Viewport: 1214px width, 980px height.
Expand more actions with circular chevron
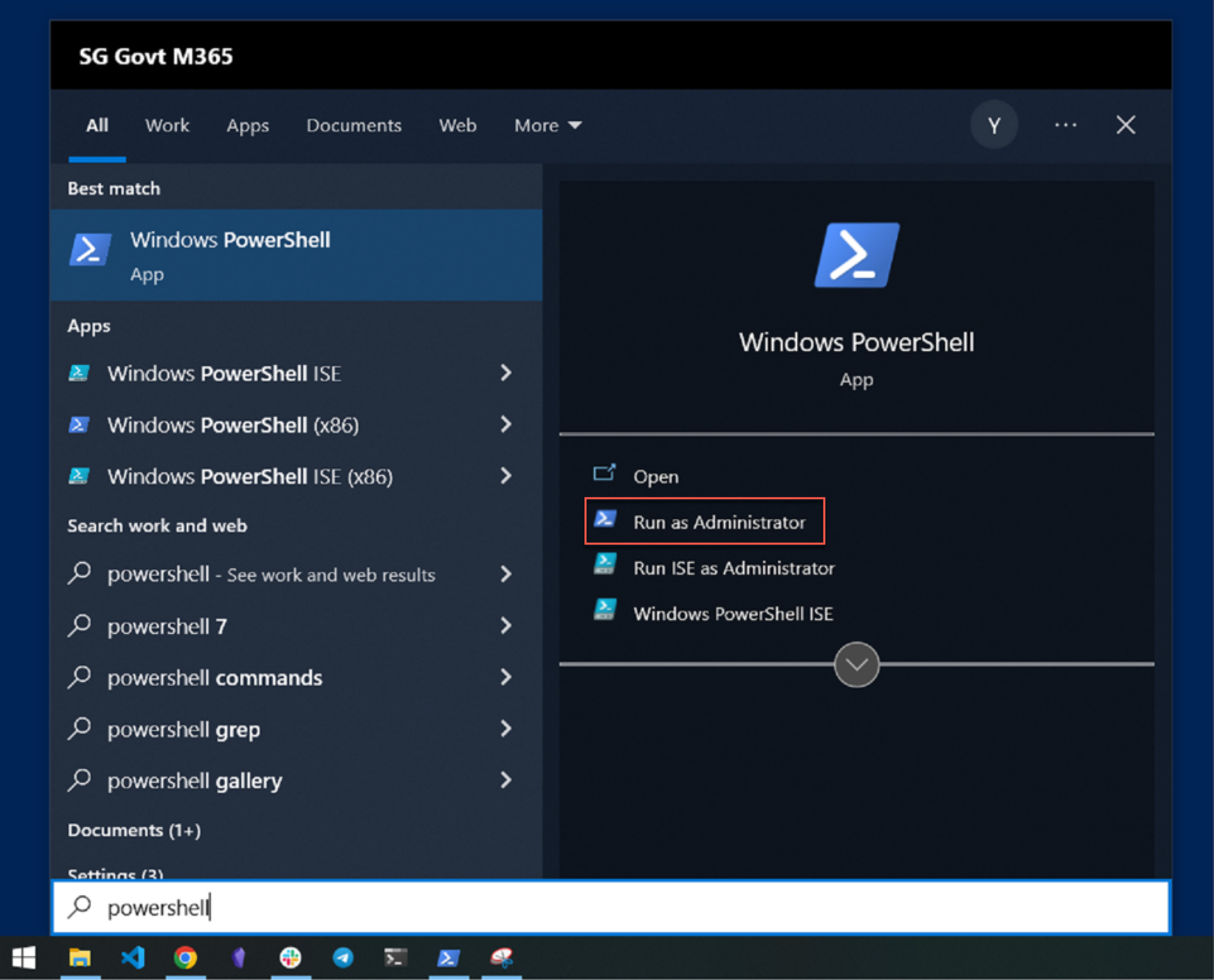point(856,664)
